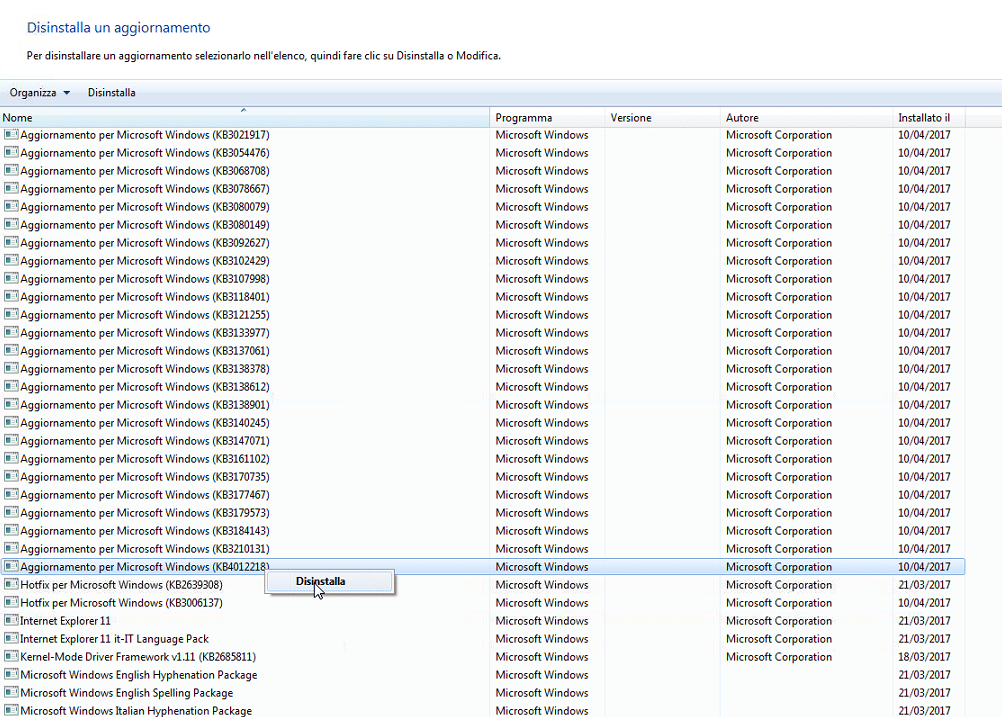This screenshot has height=717, width=1002.
Task: Click the Disinstalla un aggiornamento heading
Action: tap(118, 27)
